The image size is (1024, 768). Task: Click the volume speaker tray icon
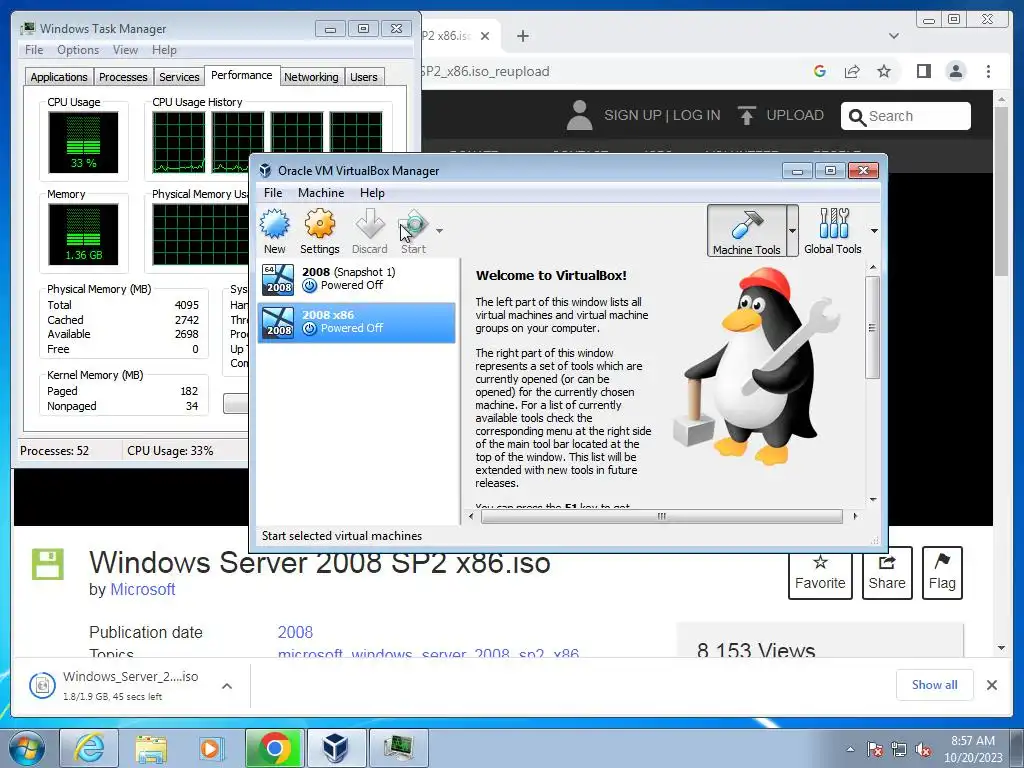(x=923, y=749)
